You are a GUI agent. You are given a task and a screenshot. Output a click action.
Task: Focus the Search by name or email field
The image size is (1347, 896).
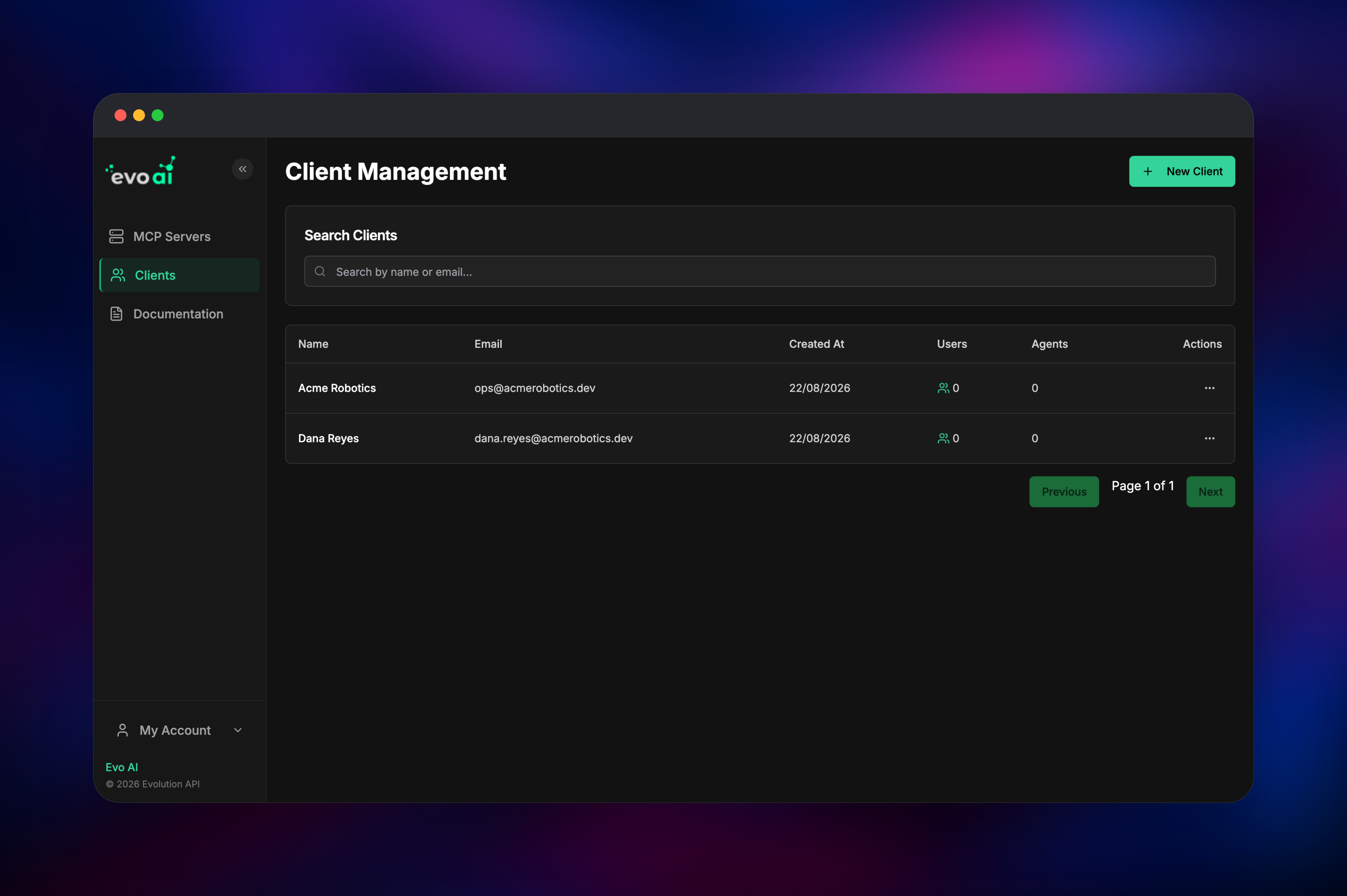760,271
